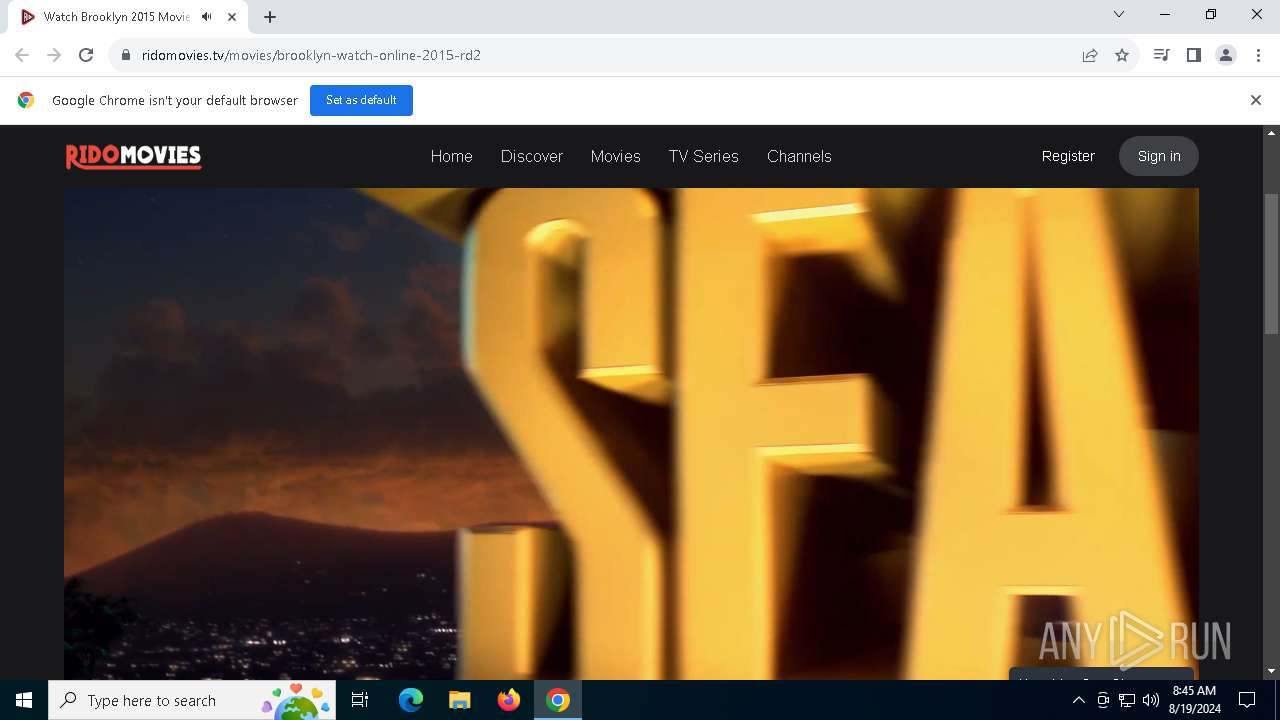Open the volume tray icon
Image resolution: width=1280 pixels, height=720 pixels.
pos(1151,700)
